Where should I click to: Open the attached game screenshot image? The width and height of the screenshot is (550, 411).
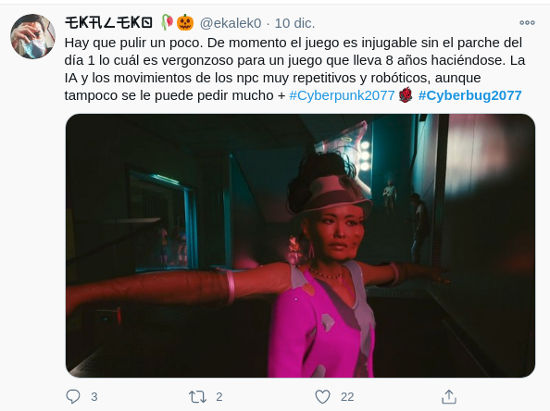[x=300, y=245]
